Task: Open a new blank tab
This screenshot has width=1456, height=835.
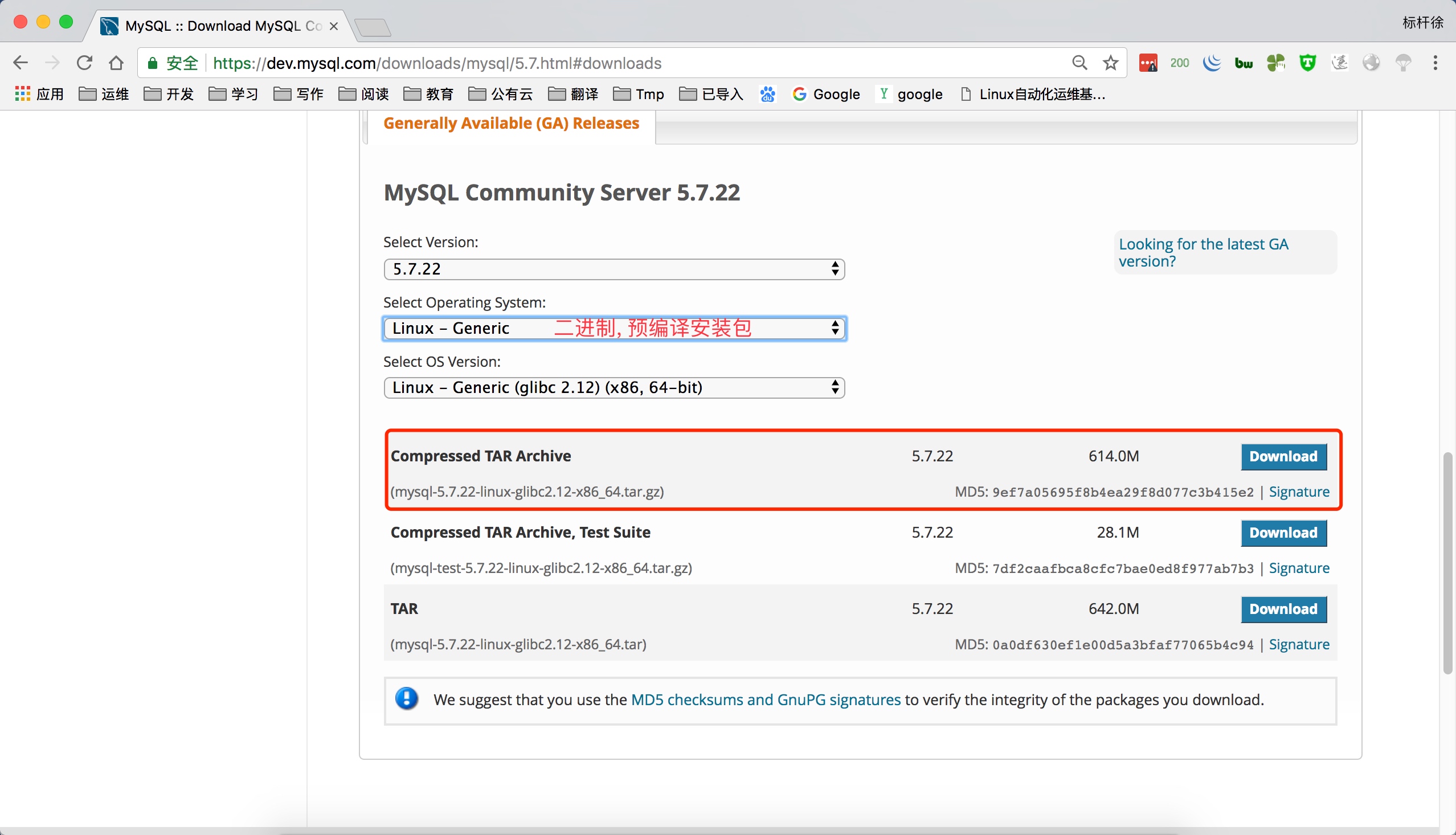Action: point(373,27)
